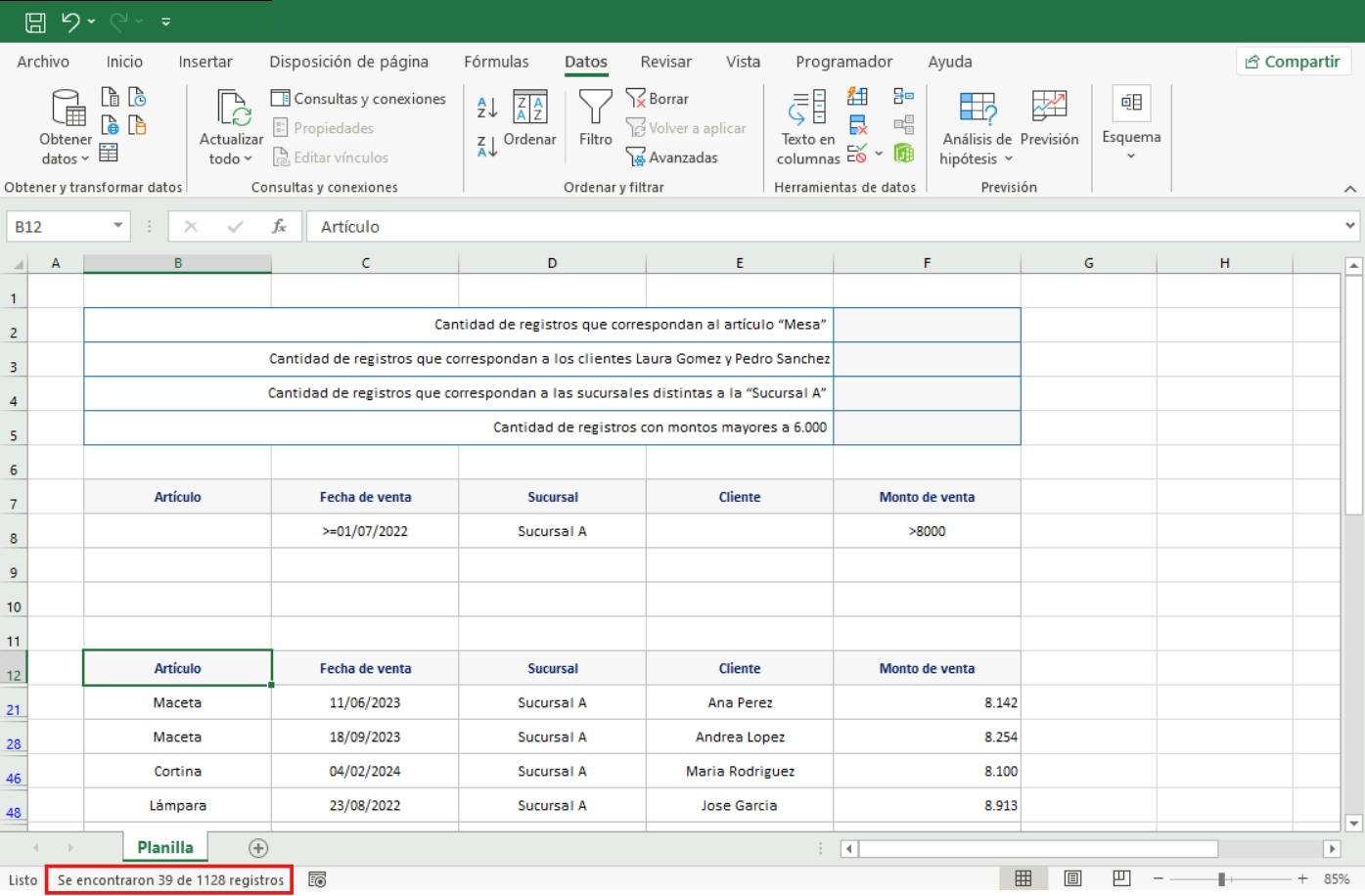Click the From table/range icon
Screen dimensions: 1365x896
109,153
